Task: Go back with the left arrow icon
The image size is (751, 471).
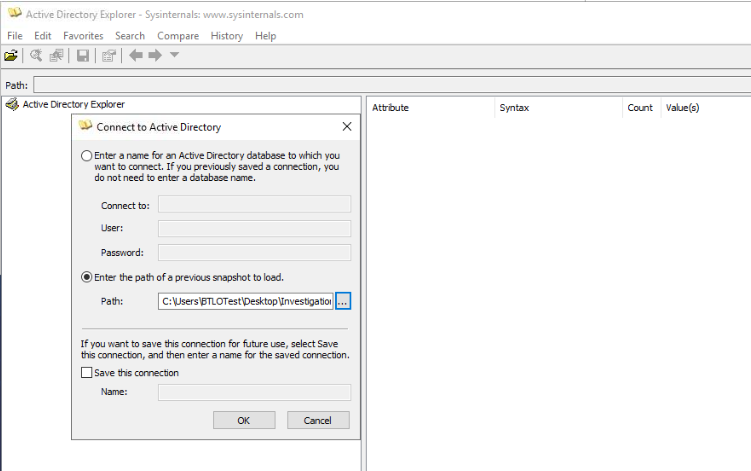Action: pyautogui.click(x=136, y=55)
